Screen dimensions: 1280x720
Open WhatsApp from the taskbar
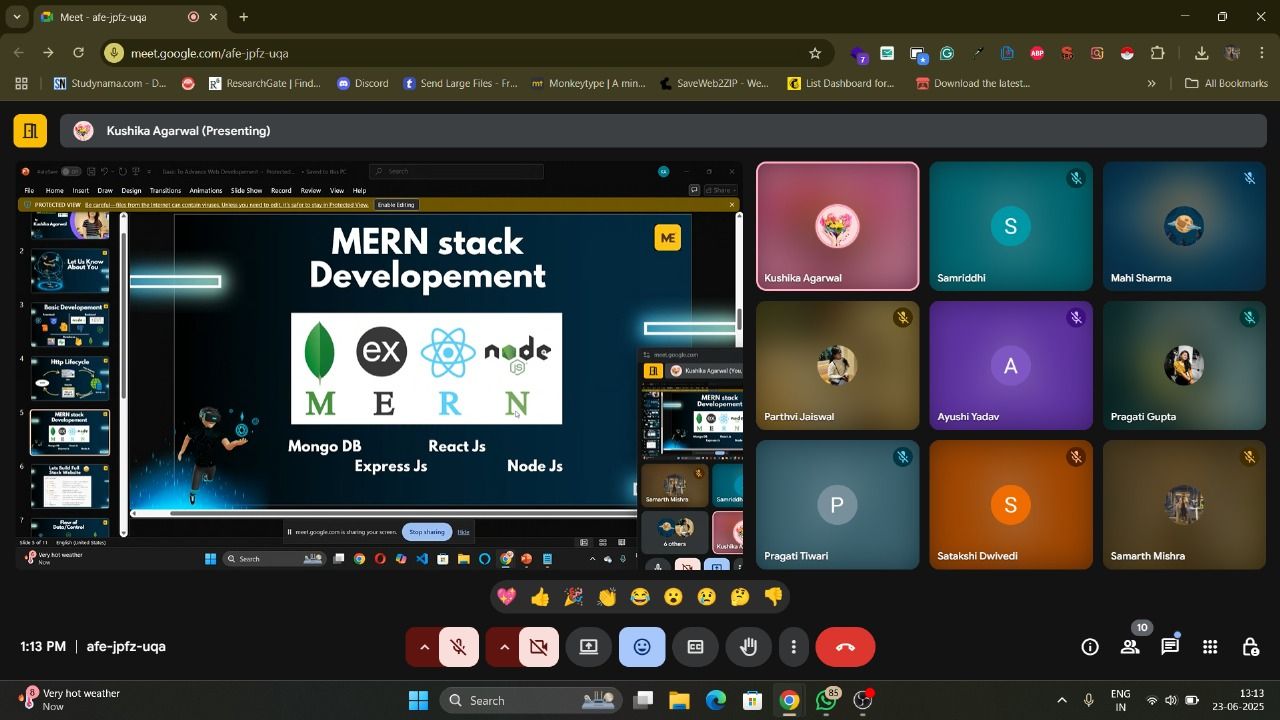tap(826, 700)
